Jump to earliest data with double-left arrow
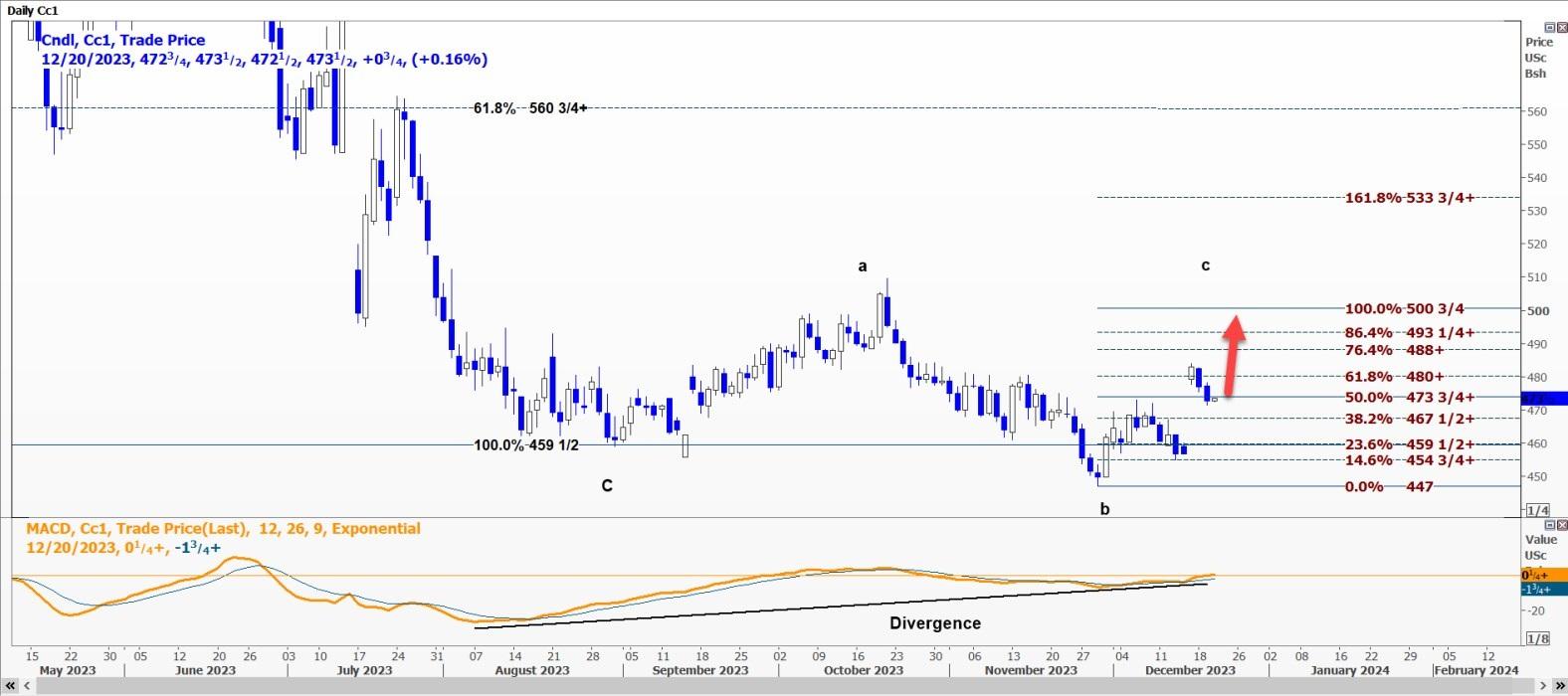Image resolution: width=1568 pixels, height=696 pixels. (10, 687)
